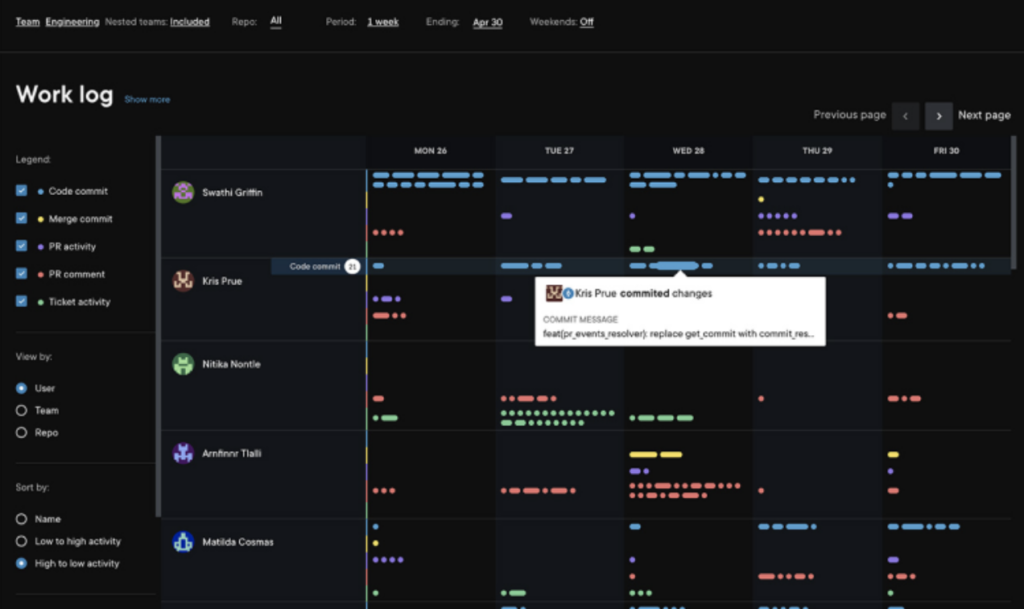Change Nested teams from Included
The height and width of the screenshot is (609, 1024).
pos(189,21)
